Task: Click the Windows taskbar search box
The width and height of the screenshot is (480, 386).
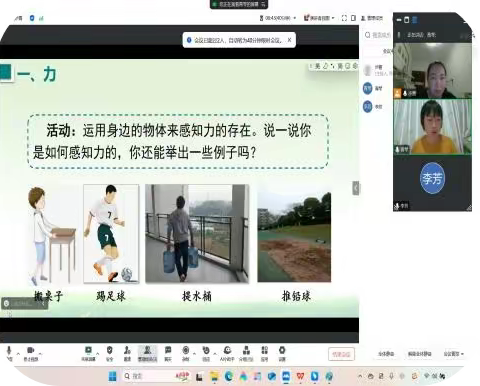Action: [x=156, y=376]
